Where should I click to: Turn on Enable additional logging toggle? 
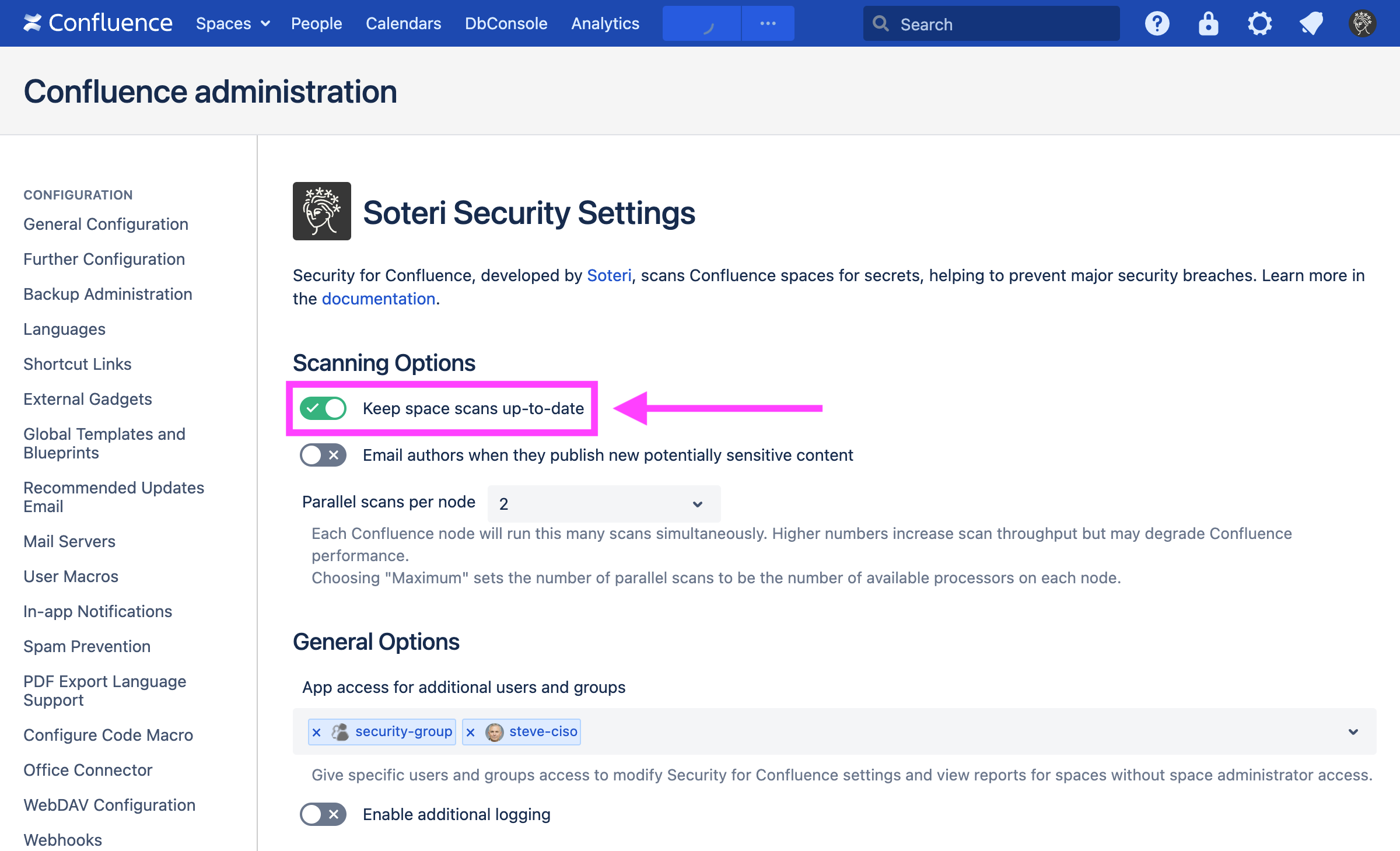tap(323, 814)
